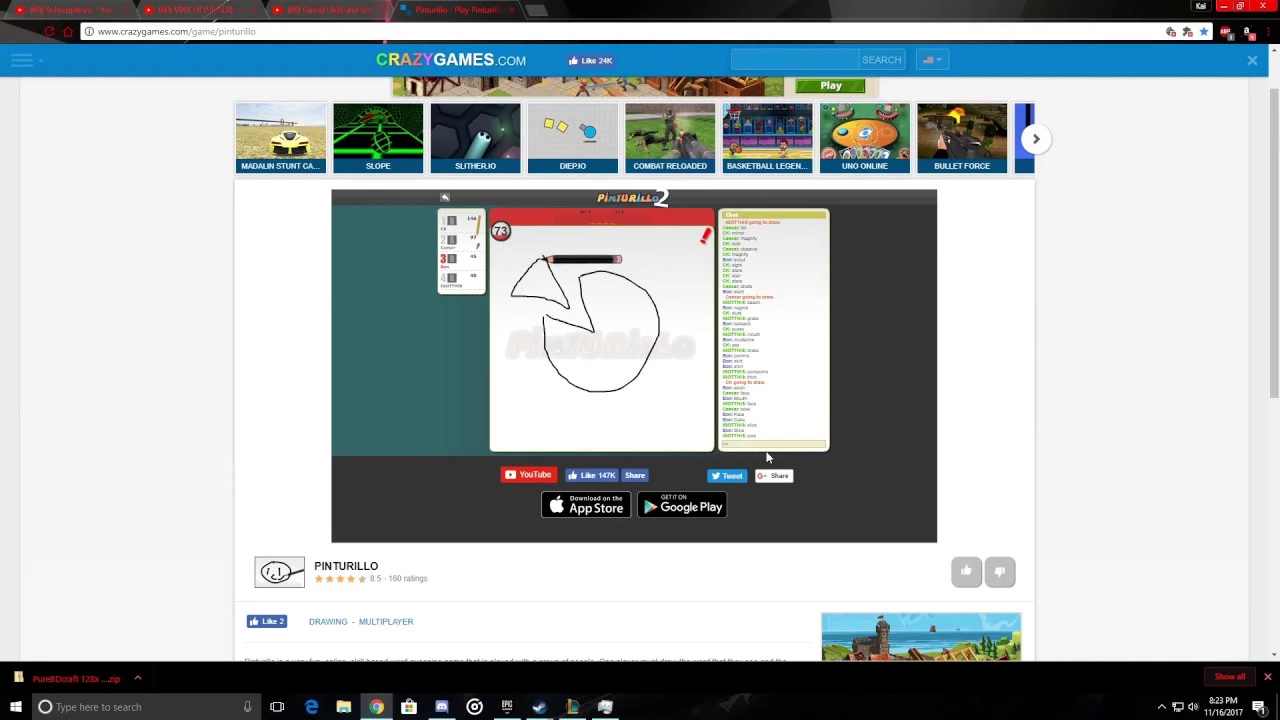
Task: Focus the game search input field
Action: pyautogui.click(x=794, y=60)
